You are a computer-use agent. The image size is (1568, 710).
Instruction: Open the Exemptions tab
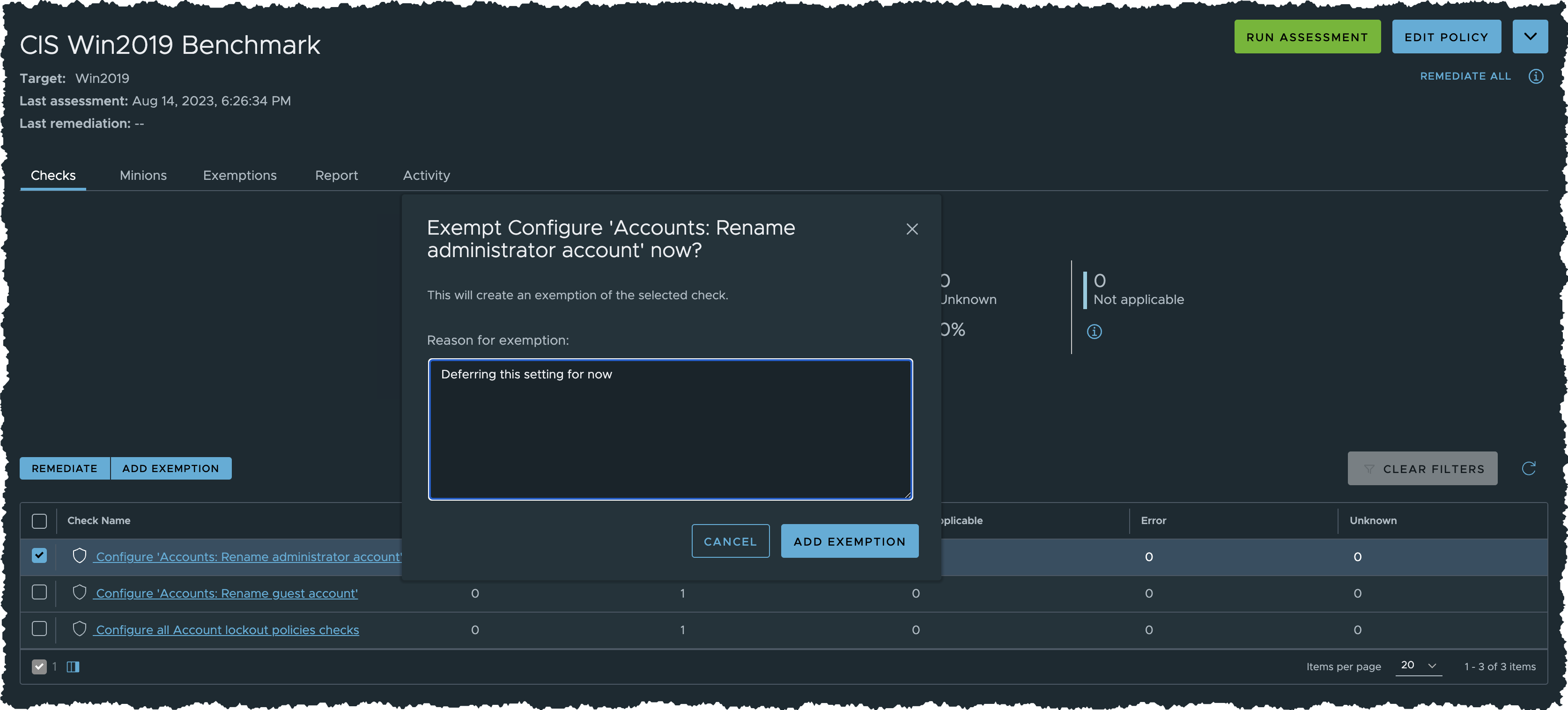[240, 175]
